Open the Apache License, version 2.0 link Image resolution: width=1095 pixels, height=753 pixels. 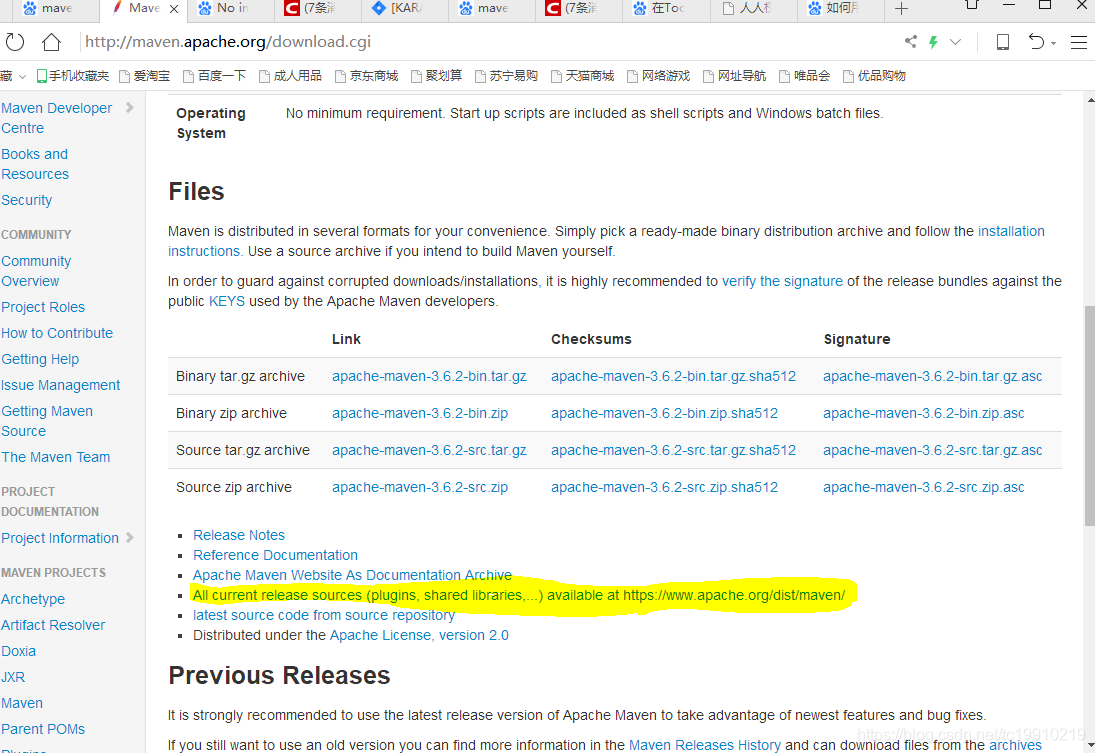tap(419, 636)
